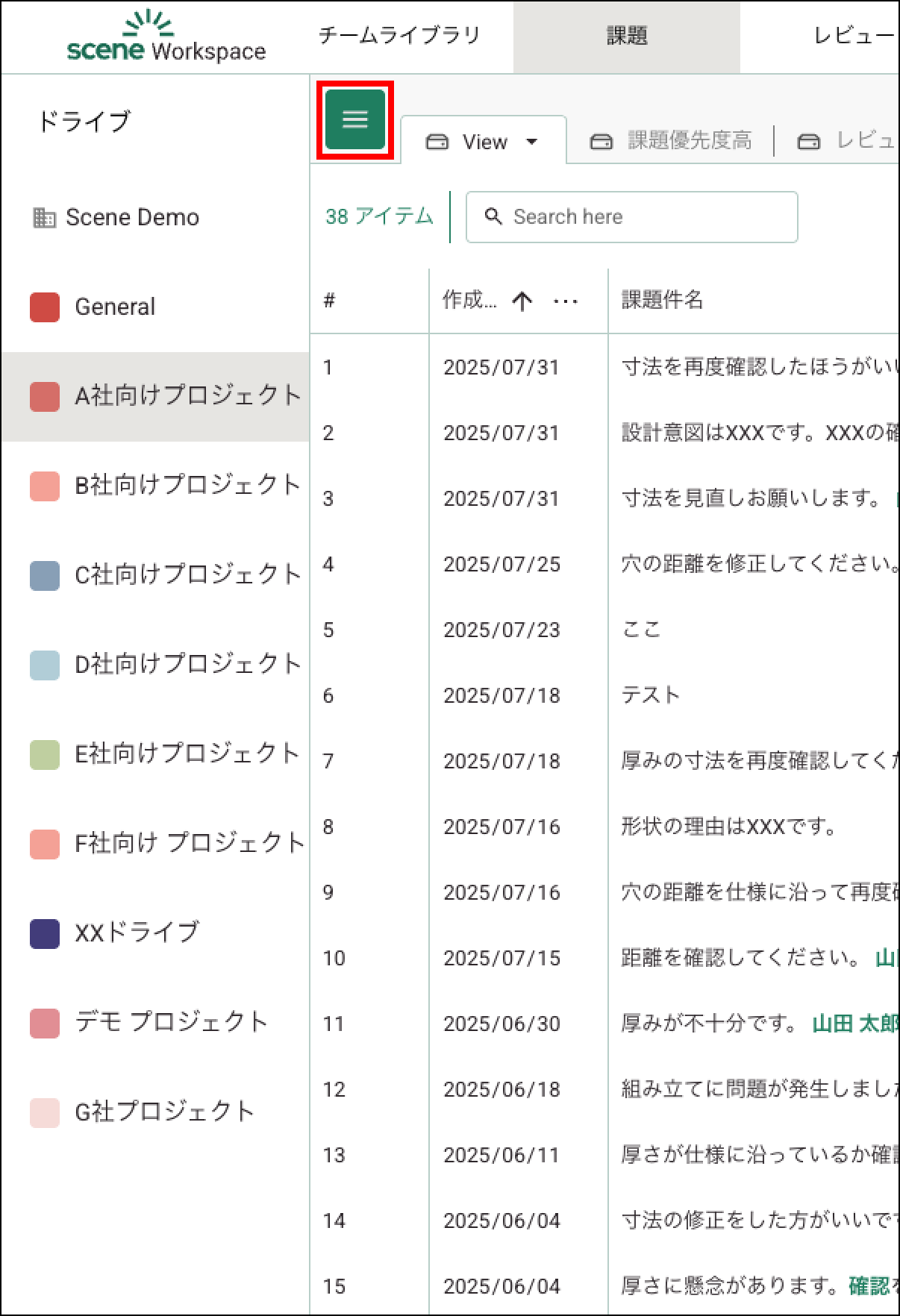Switch to the 課題 tab
The width and height of the screenshot is (900, 1316).
626,36
